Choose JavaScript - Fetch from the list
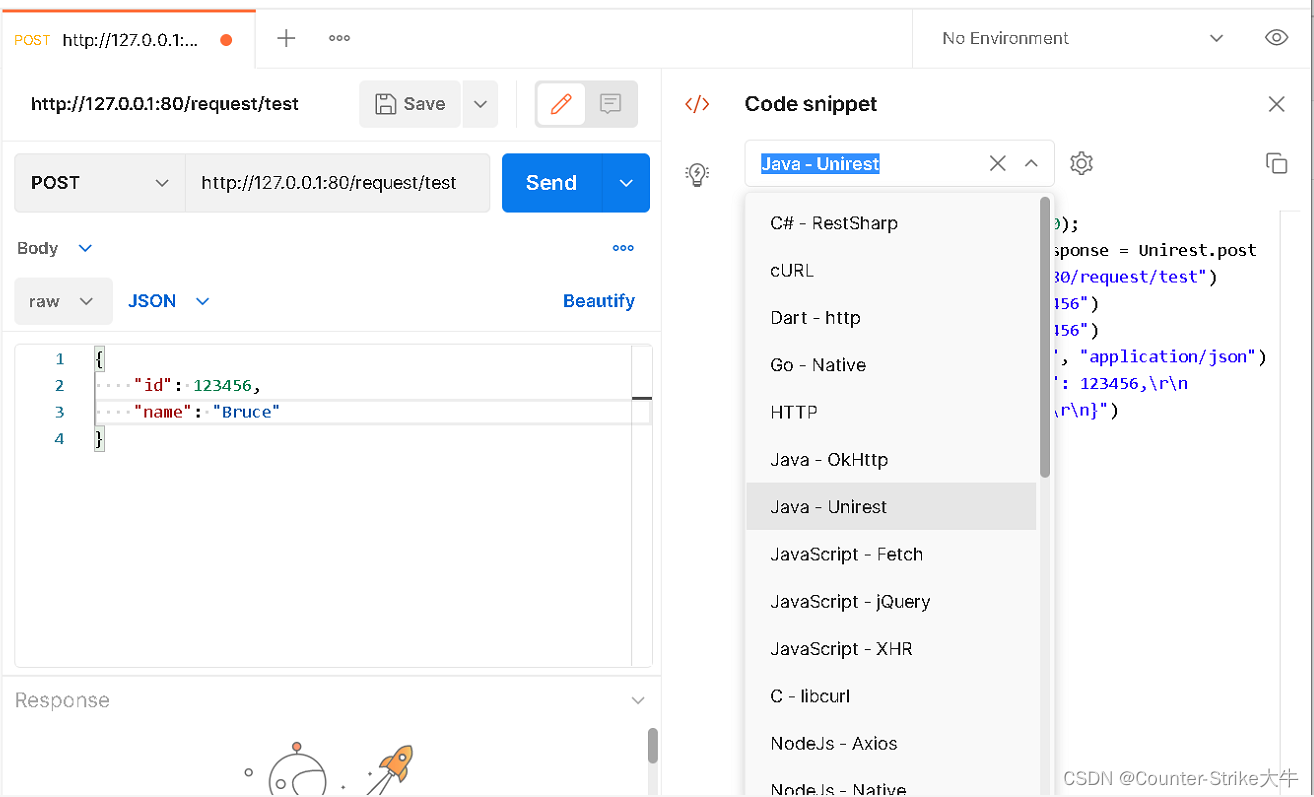Screen dimensions: 1314x797 tap(891, 554)
